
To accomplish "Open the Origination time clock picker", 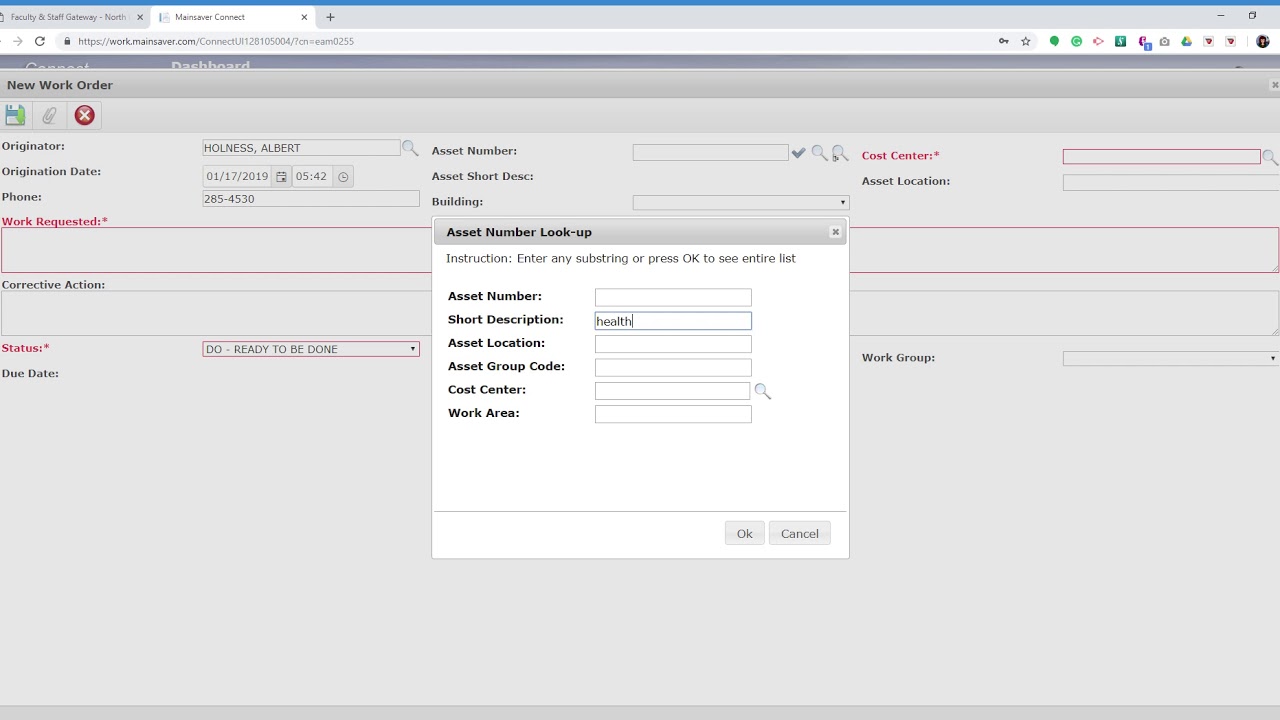I will (343, 176).
